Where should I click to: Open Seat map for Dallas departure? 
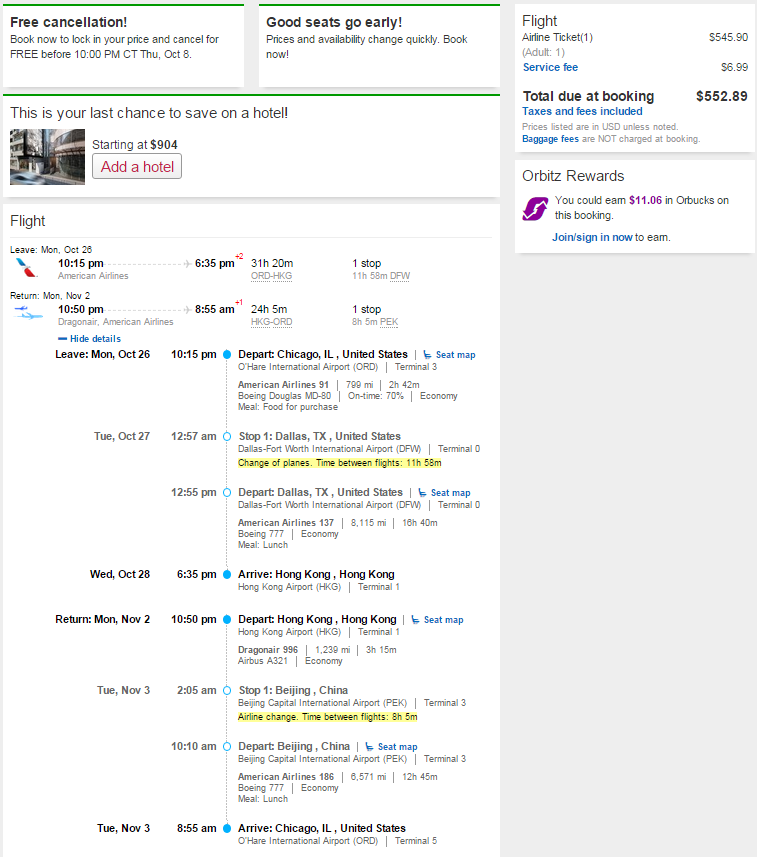pyautogui.click(x=450, y=493)
